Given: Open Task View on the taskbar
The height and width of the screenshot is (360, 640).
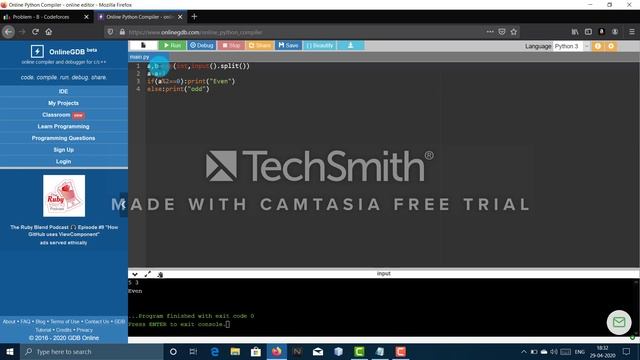Looking at the screenshot, I should tap(193, 351).
